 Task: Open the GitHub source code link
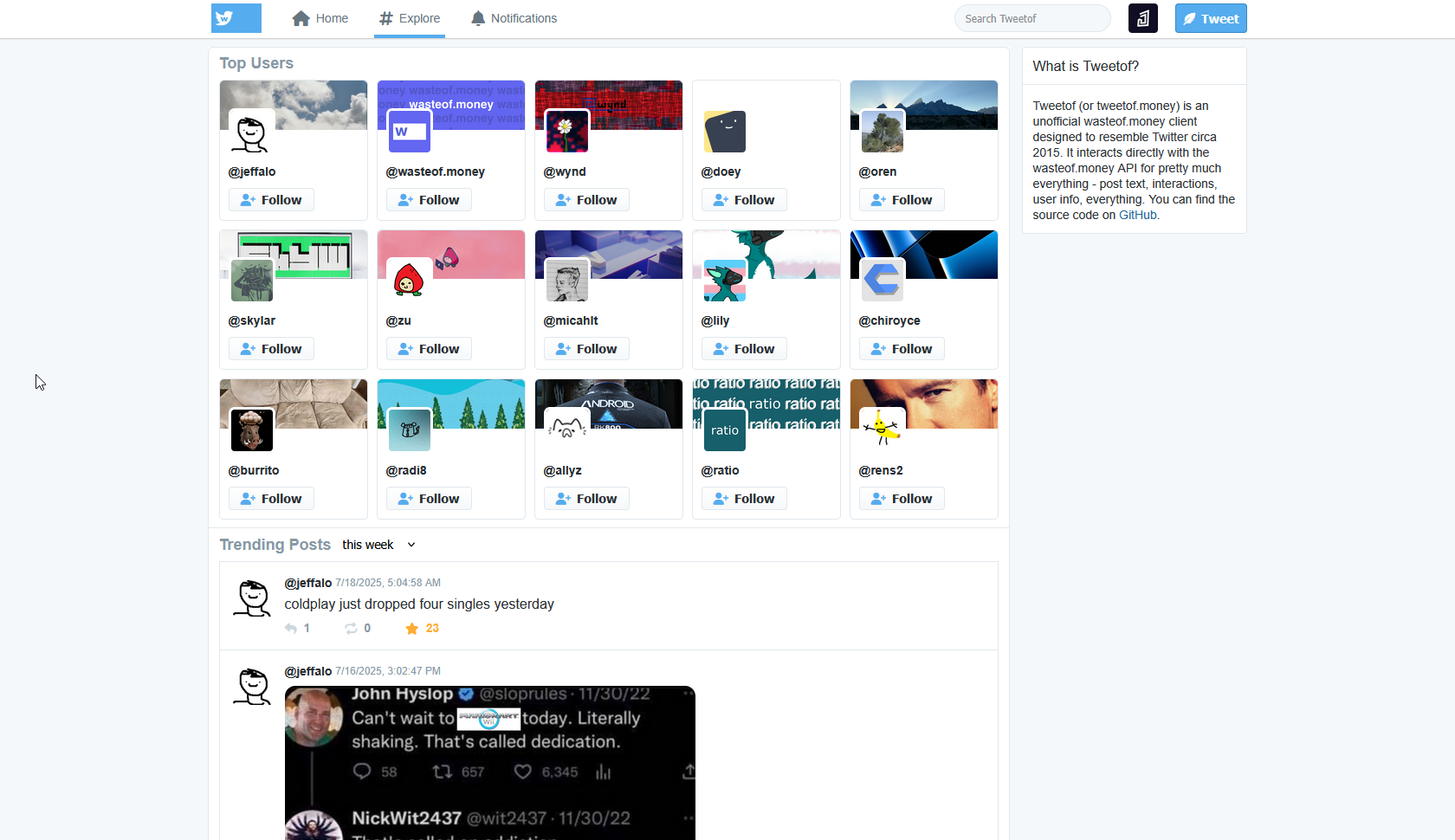click(x=1138, y=215)
